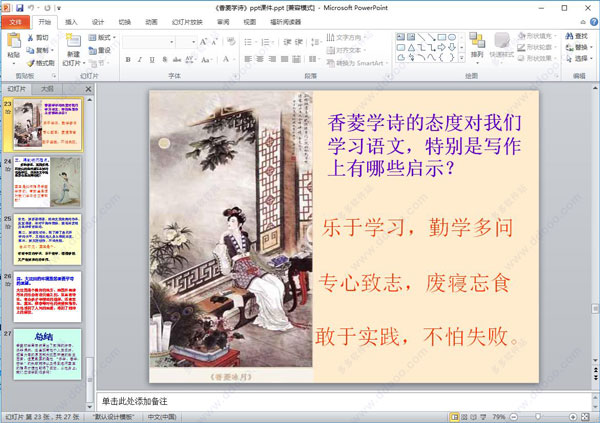Open the font name combo box
This screenshot has height=423, width=600.
pyautogui.click(x=148, y=42)
